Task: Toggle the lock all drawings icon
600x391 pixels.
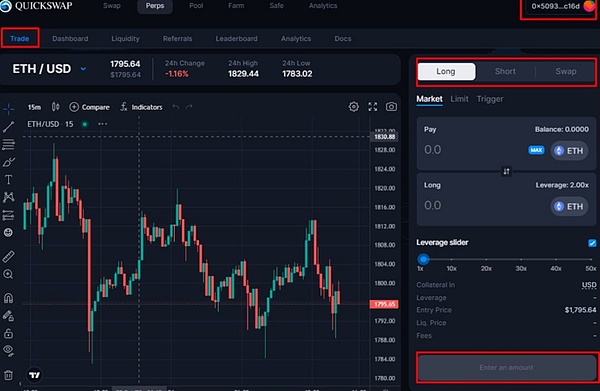Action: [8, 334]
